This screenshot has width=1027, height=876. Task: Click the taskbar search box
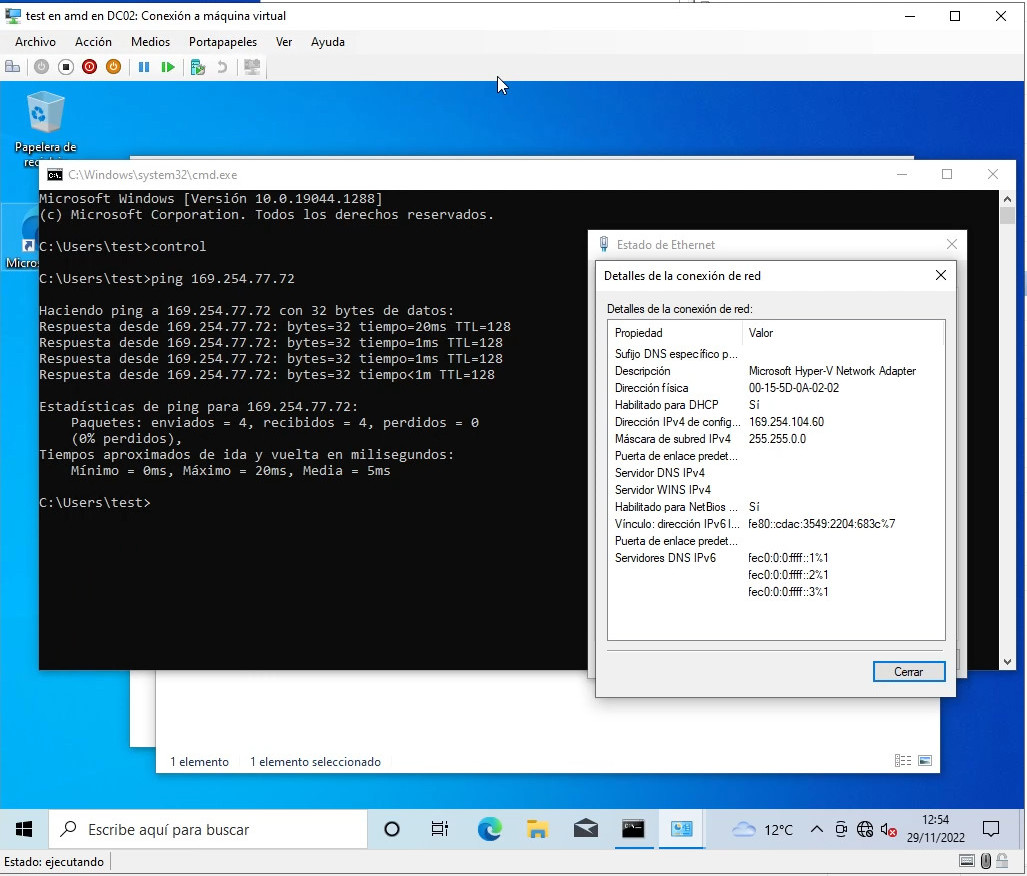click(208, 829)
